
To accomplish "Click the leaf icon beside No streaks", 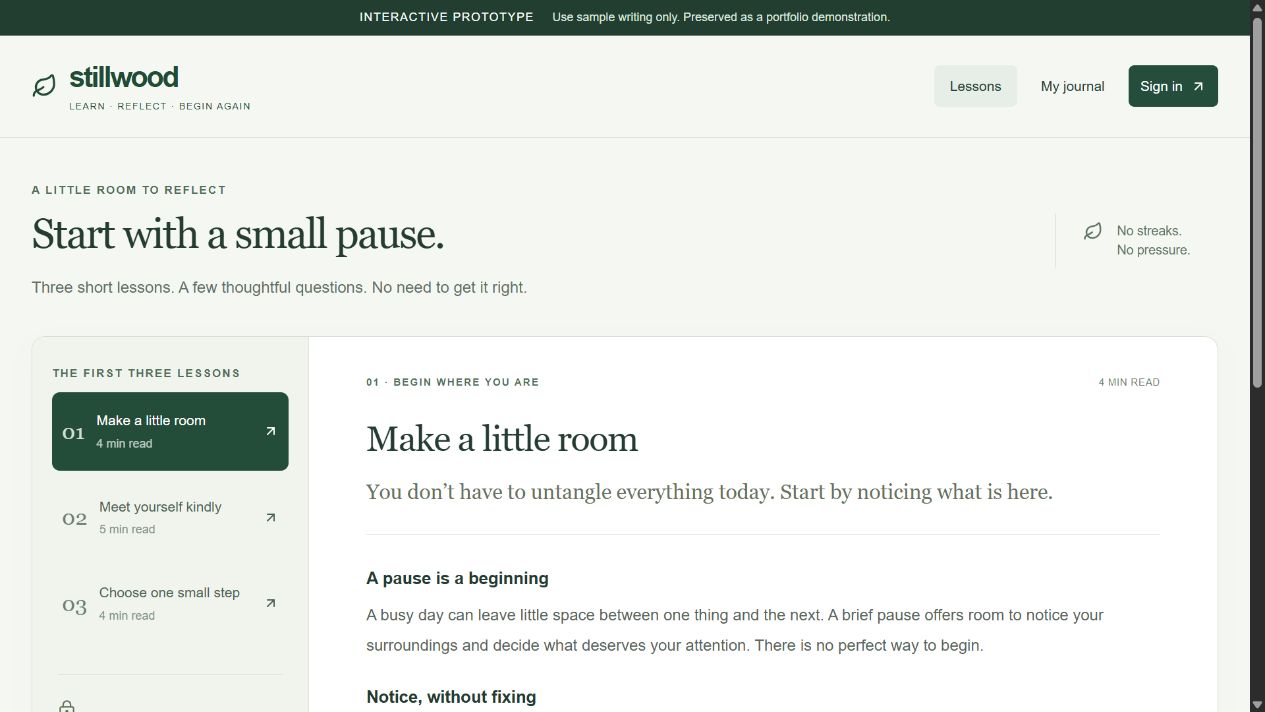I will coord(1093,231).
